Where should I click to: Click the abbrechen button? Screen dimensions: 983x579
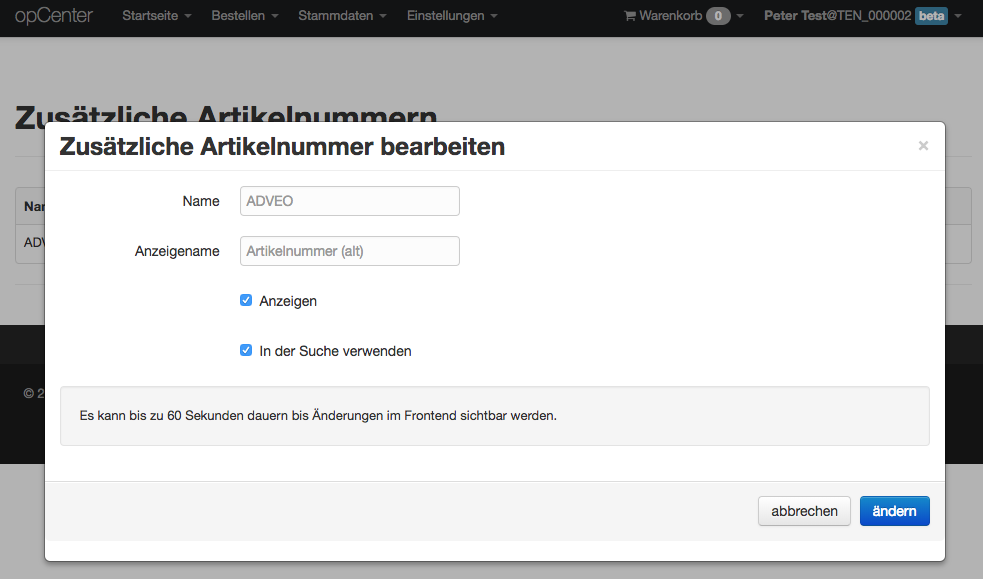(x=804, y=510)
